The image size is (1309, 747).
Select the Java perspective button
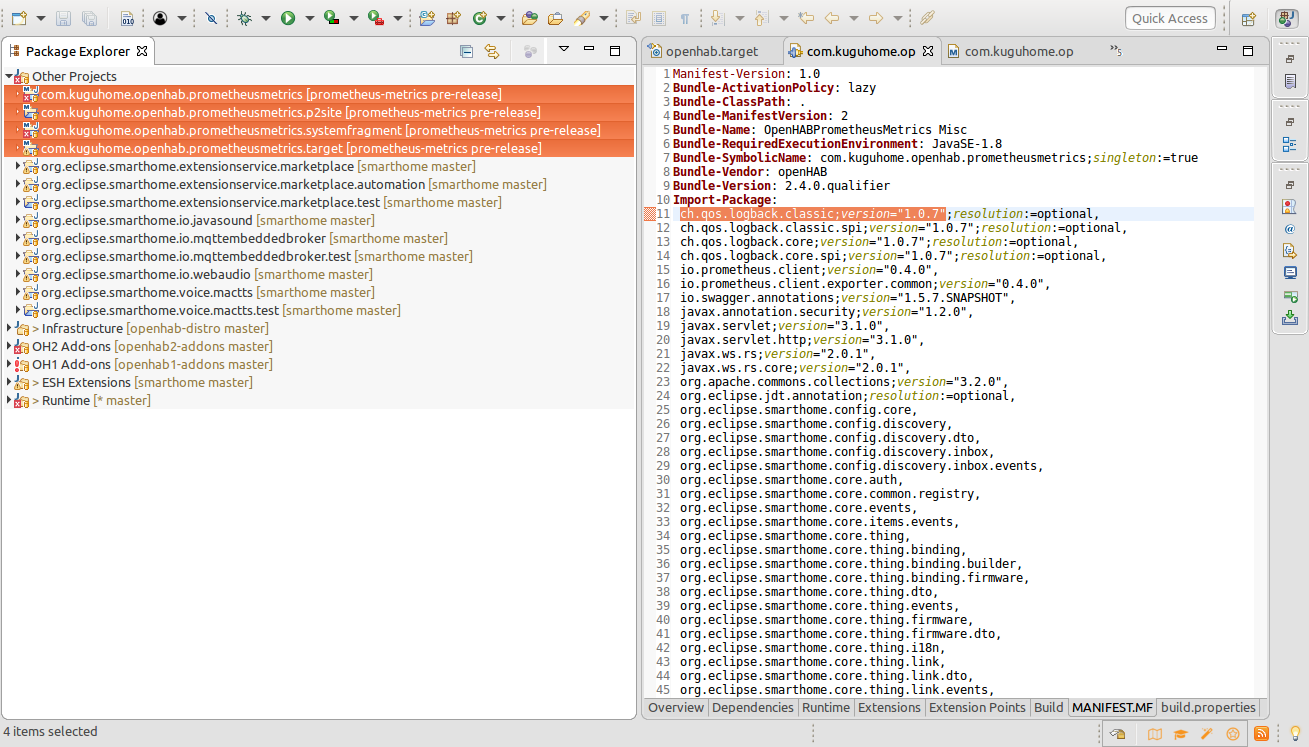(x=1286, y=18)
